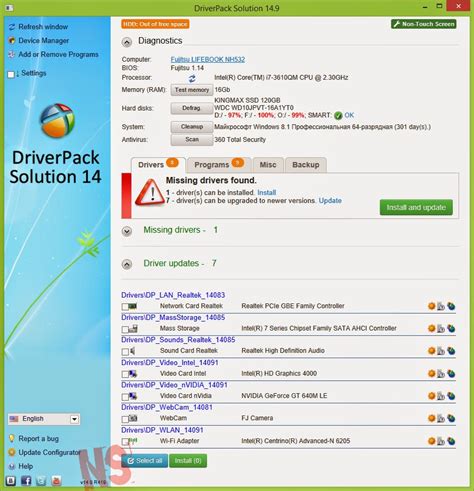Image resolution: width=474 pixels, height=491 pixels.
Task: Click gray device icon in SATA AHCI row
Action: click(x=441, y=329)
